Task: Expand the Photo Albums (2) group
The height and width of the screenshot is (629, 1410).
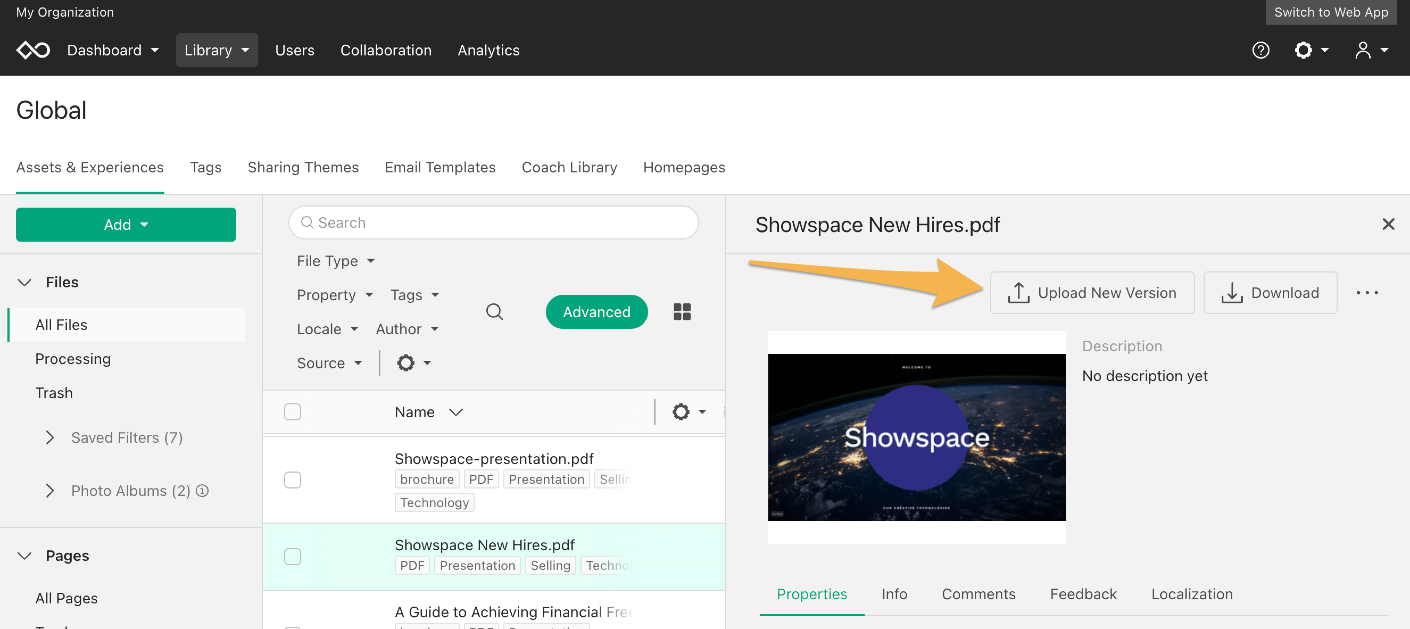Action: pos(50,491)
